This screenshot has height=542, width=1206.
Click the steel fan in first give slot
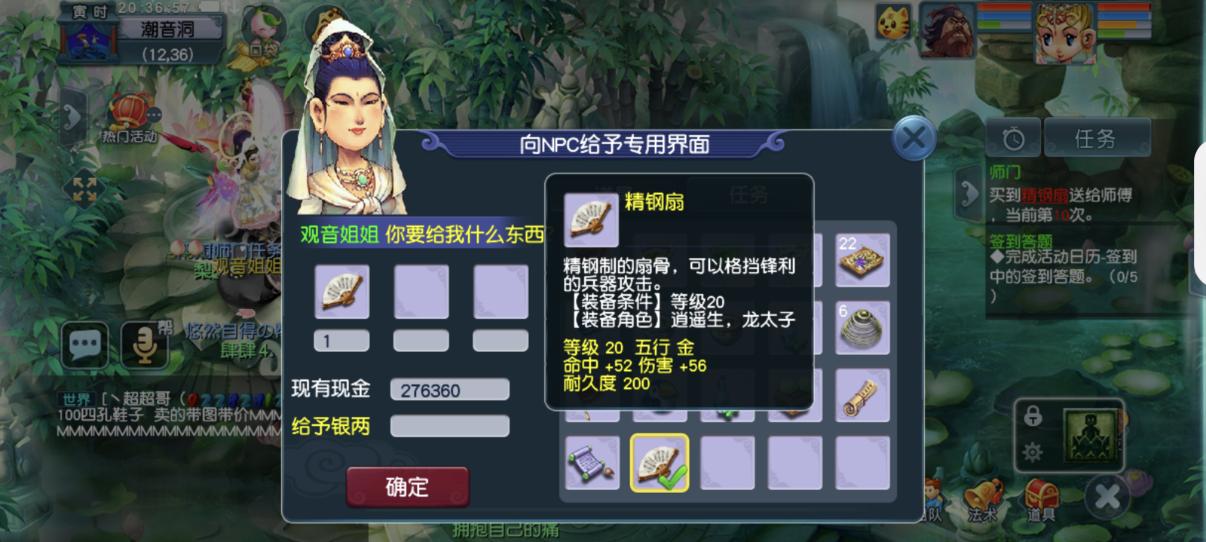pos(342,292)
